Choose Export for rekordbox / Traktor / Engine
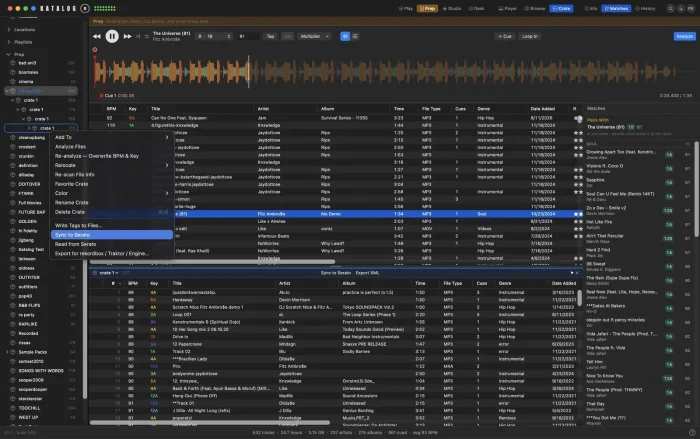The width and height of the screenshot is (700, 439). (x=112, y=254)
